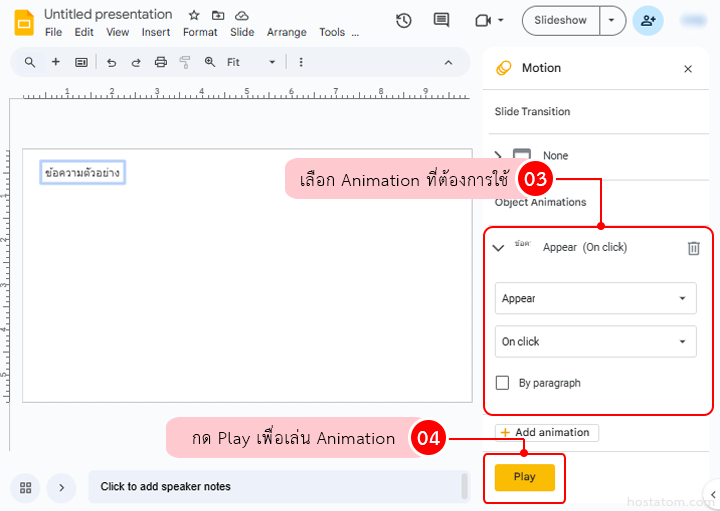Open the share people button

pyautogui.click(x=648, y=21)
